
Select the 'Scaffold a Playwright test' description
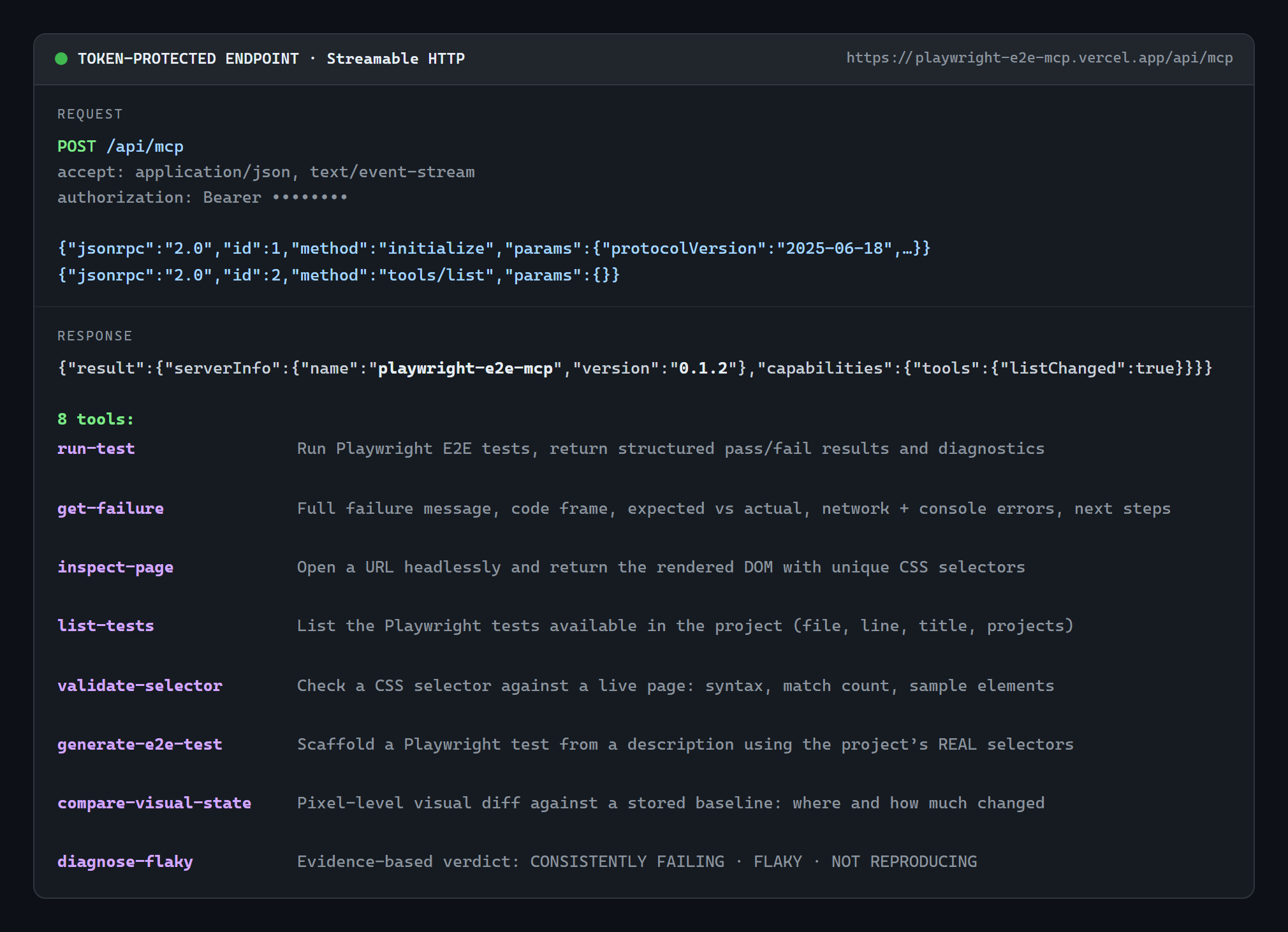(685, 745)
